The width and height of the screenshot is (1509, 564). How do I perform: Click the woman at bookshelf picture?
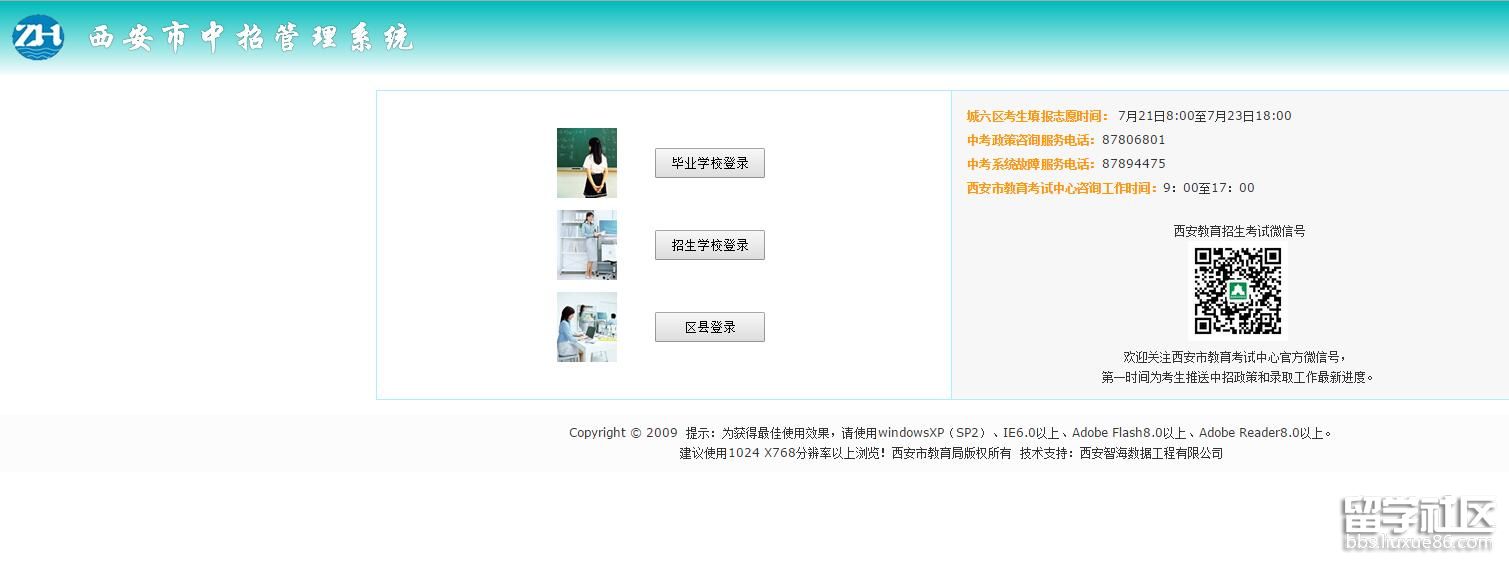point(587,245)
